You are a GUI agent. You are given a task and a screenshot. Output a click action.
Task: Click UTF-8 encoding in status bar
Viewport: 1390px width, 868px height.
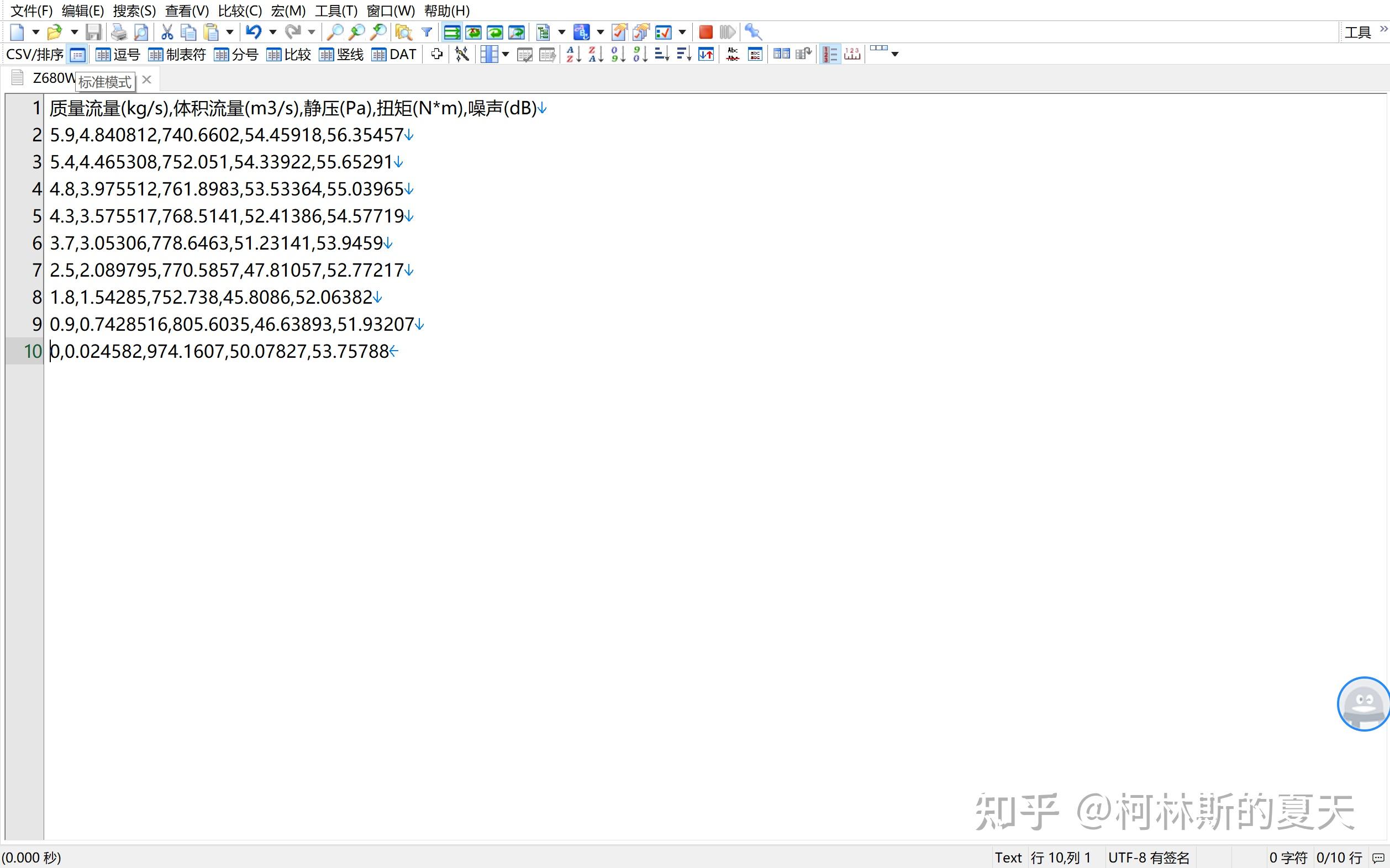(1149, 858)
